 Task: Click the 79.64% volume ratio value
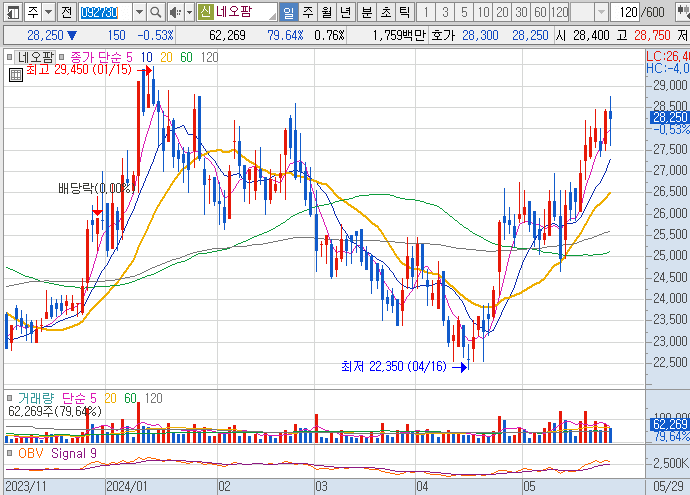point(285,35)
